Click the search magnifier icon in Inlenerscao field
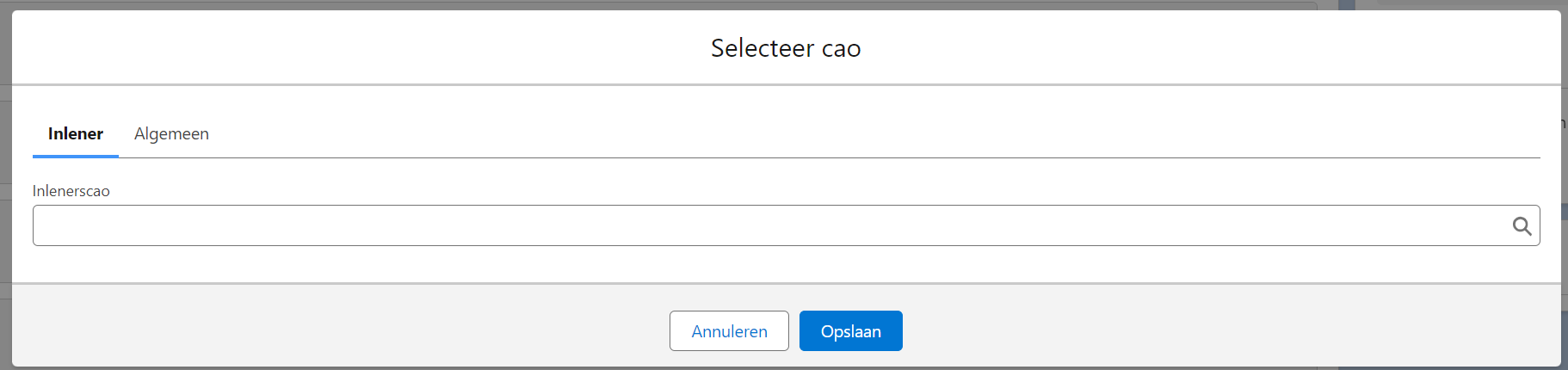This screenshot has height=370, width=1568. click(1522, 225)
